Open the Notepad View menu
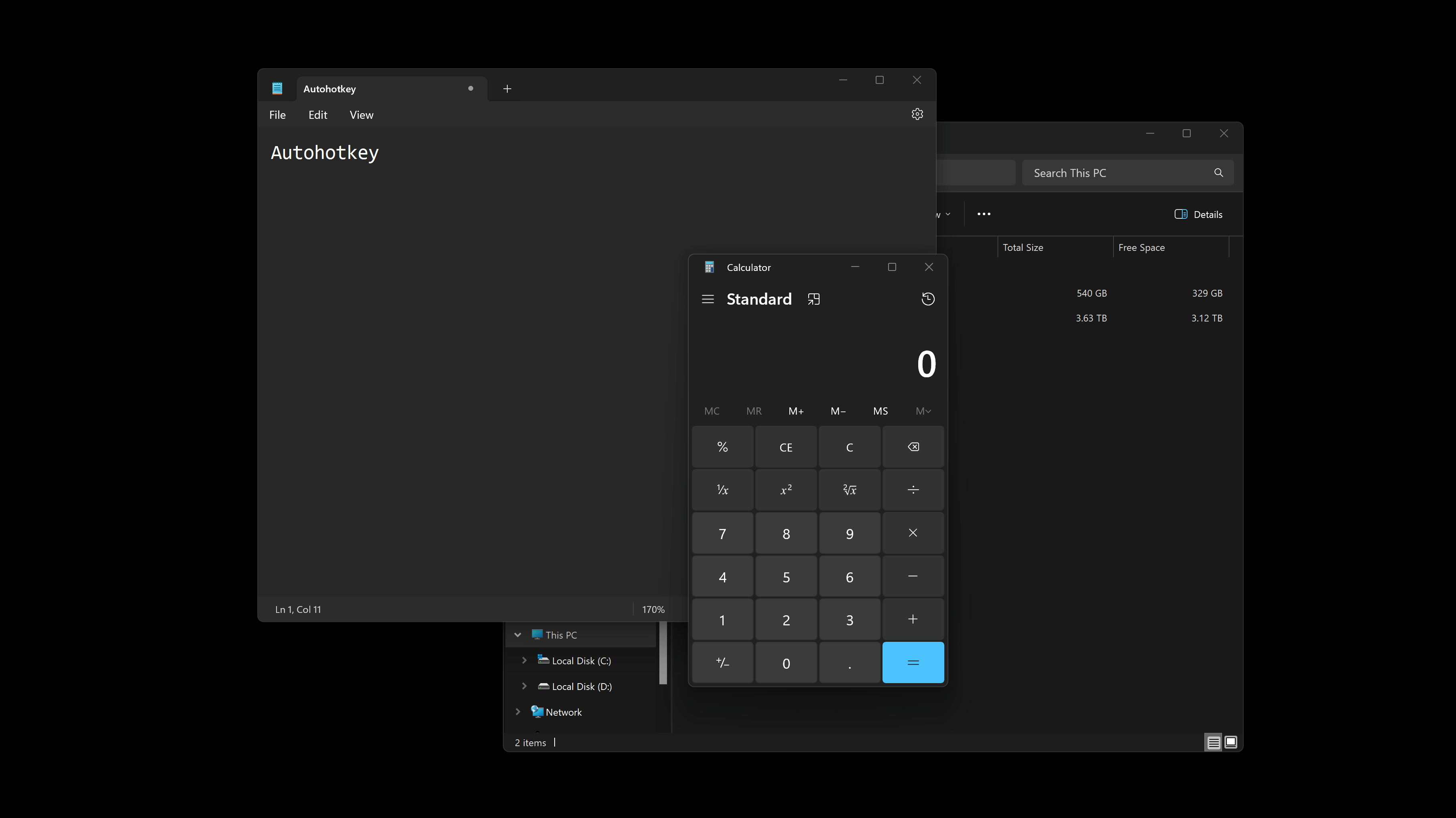The image size is (1456, 818). pos(362,115)
